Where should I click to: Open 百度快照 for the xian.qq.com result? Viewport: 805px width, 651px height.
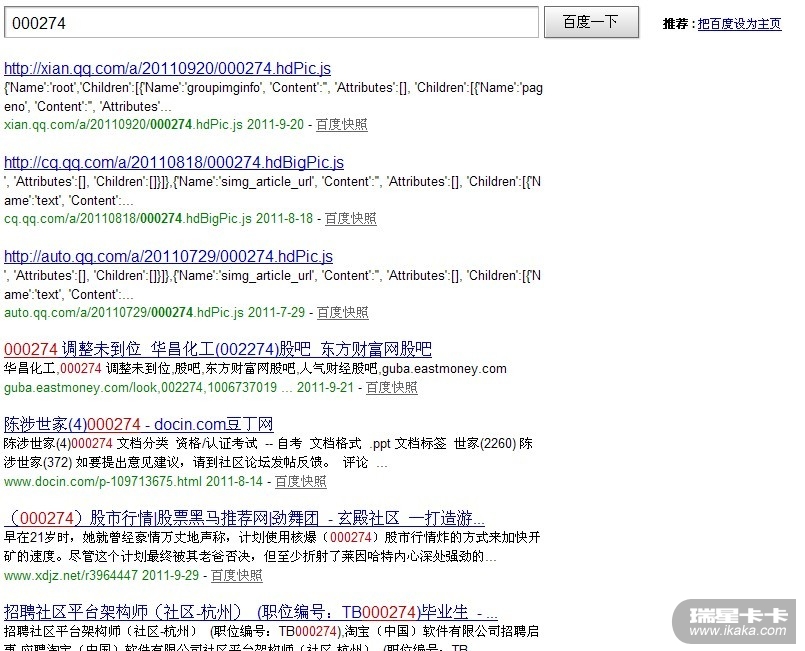coord(341,125)
